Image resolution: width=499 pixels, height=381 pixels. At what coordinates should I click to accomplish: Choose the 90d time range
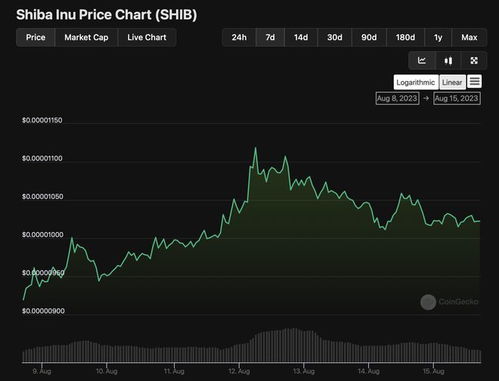pyautogui.click(x=369, y=37)
